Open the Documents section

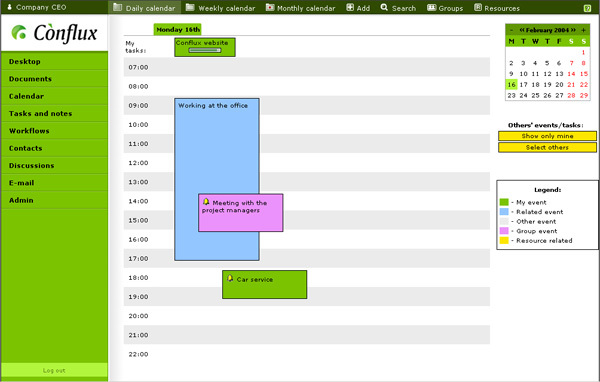54,79
